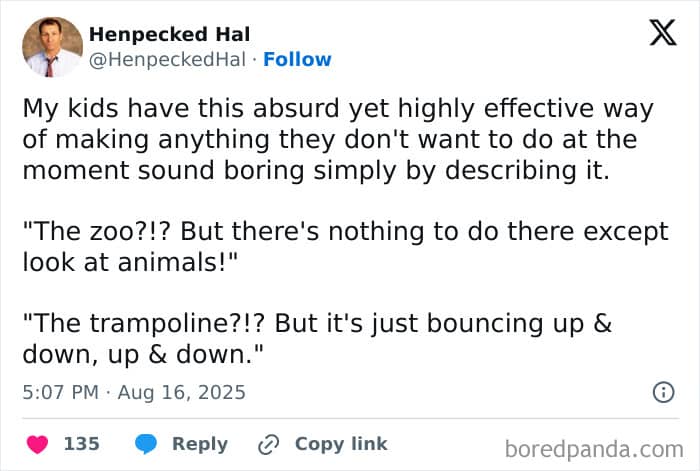This screenshot has width=700, height=471.
Task: Open the Henpecked Hal display name
Action: click(170, 34)
